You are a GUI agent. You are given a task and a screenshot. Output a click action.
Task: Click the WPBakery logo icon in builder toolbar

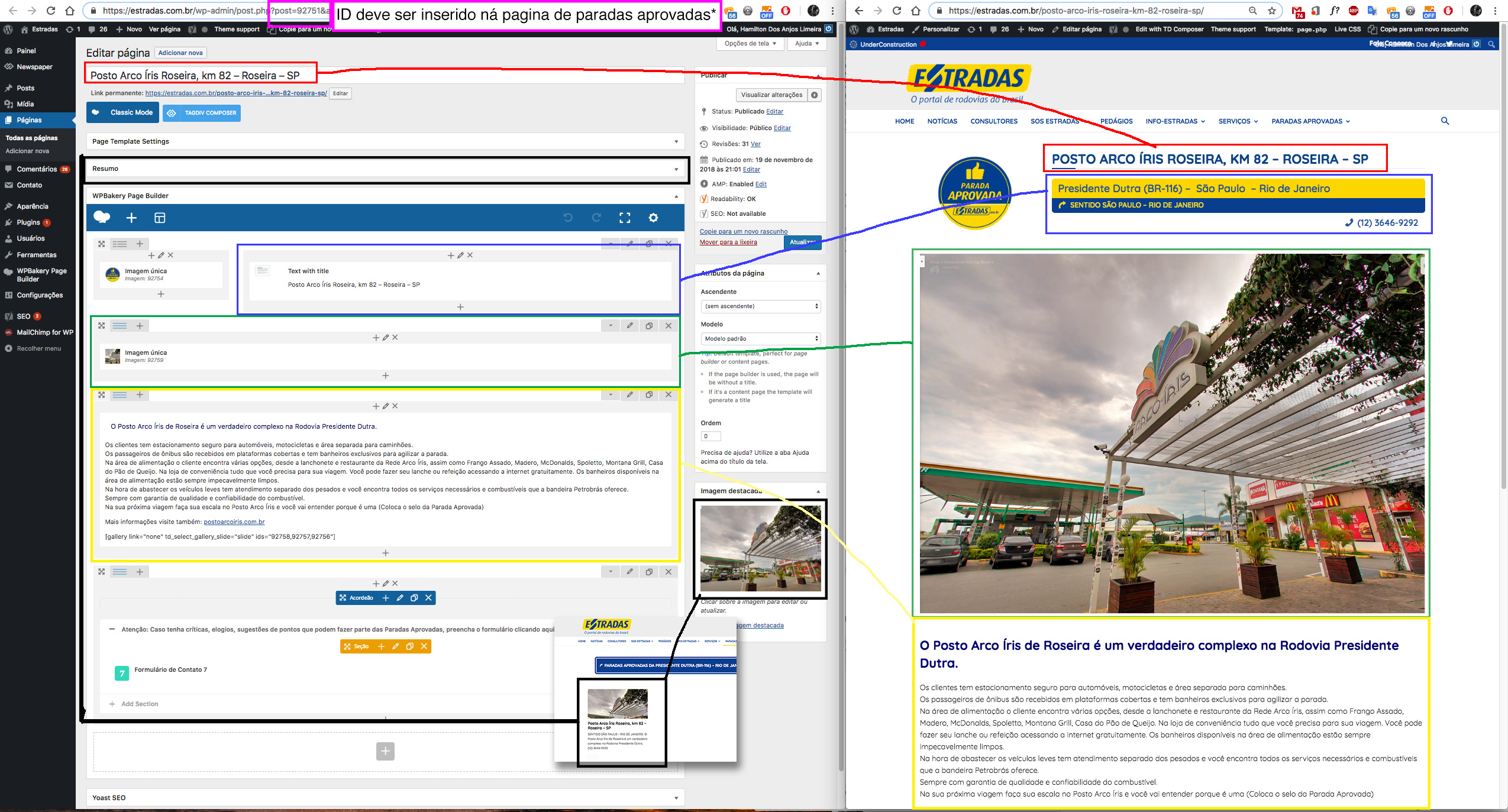[x=102, y=217]
